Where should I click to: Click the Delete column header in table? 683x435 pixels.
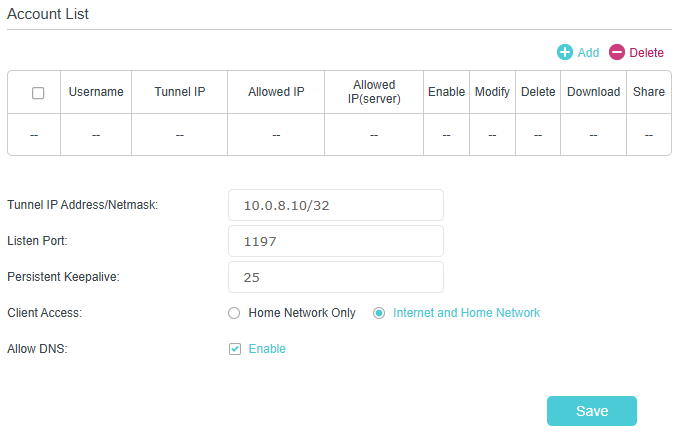(538, 92)
